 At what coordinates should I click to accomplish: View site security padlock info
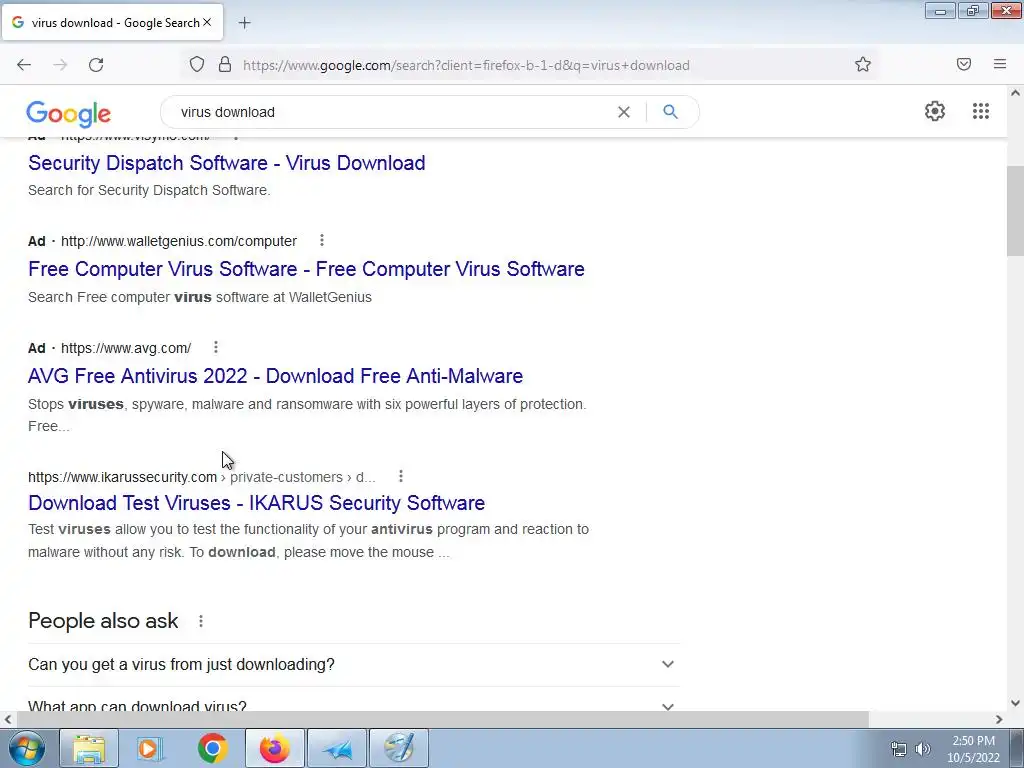tap(225, 64)
